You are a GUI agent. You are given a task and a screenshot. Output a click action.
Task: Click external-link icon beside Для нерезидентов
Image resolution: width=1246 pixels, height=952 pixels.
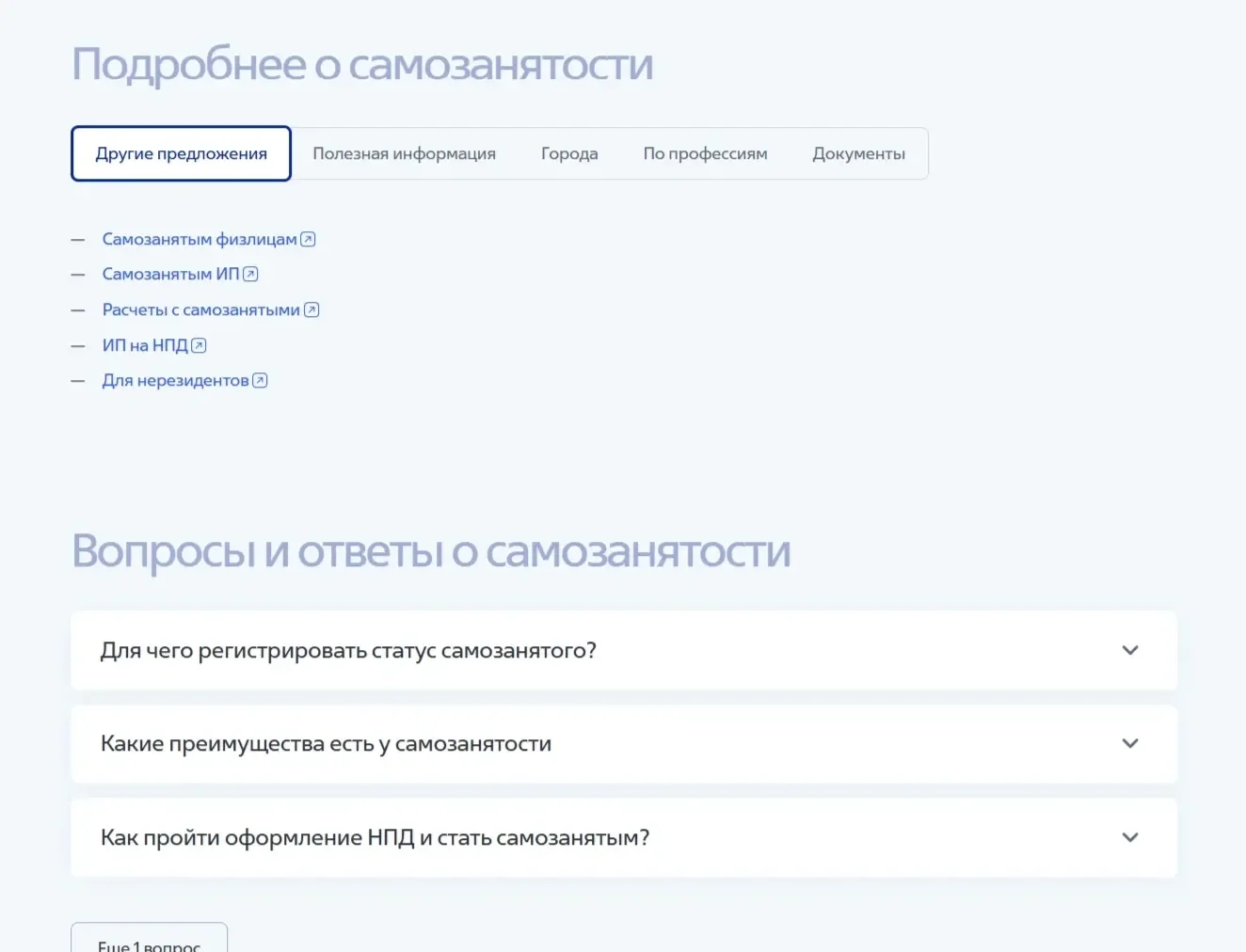click(260, 381)
